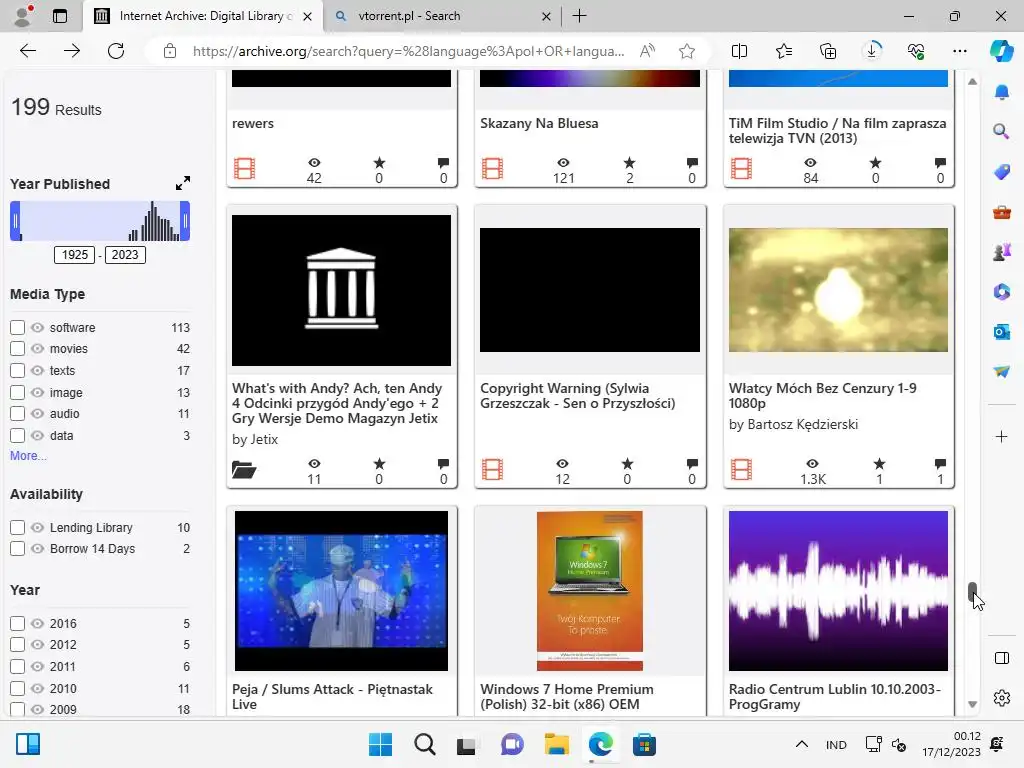
Task: Open Browser essentials heart icon
Action: 916,51
